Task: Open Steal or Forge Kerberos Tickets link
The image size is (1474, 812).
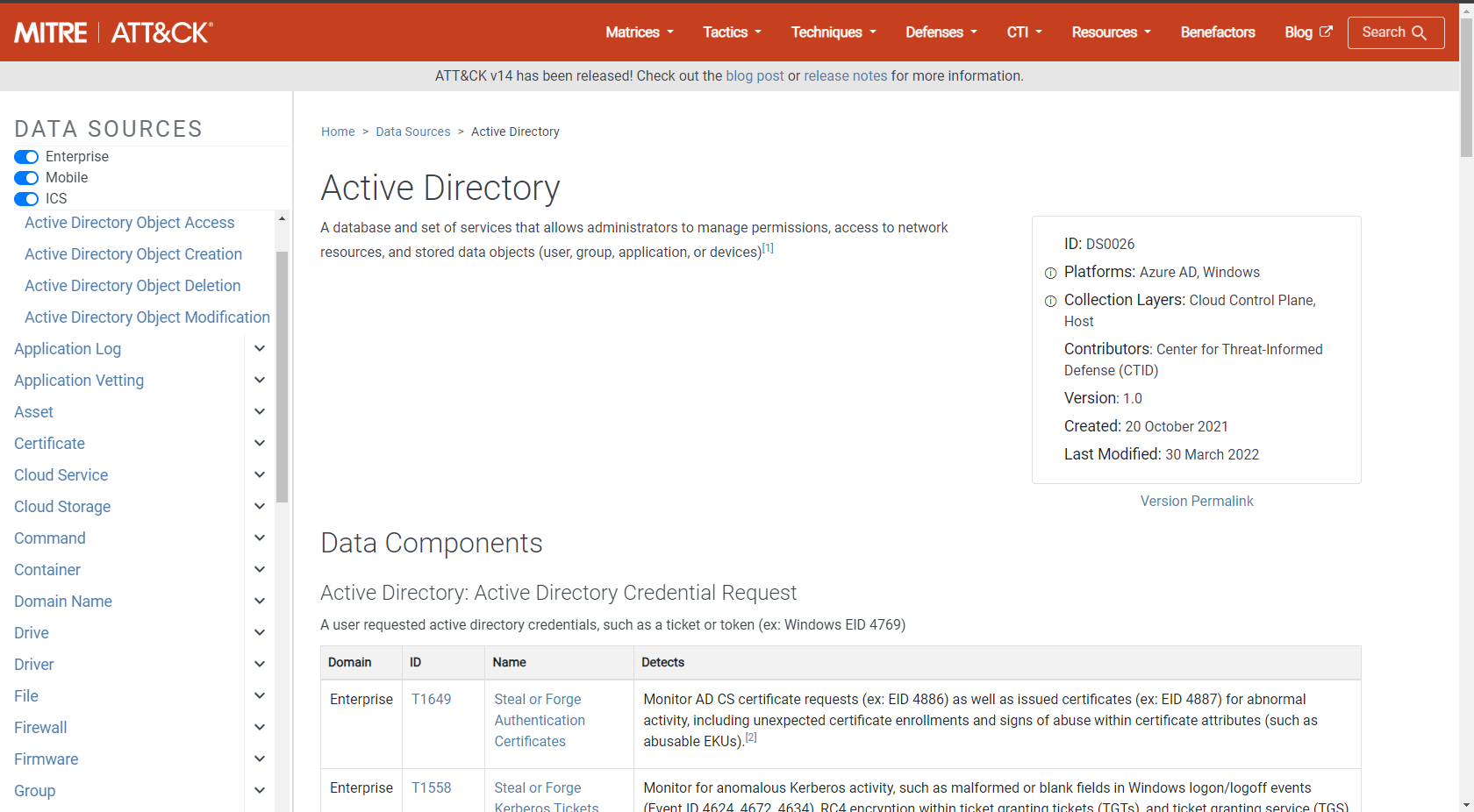Action: pos(547,797)
